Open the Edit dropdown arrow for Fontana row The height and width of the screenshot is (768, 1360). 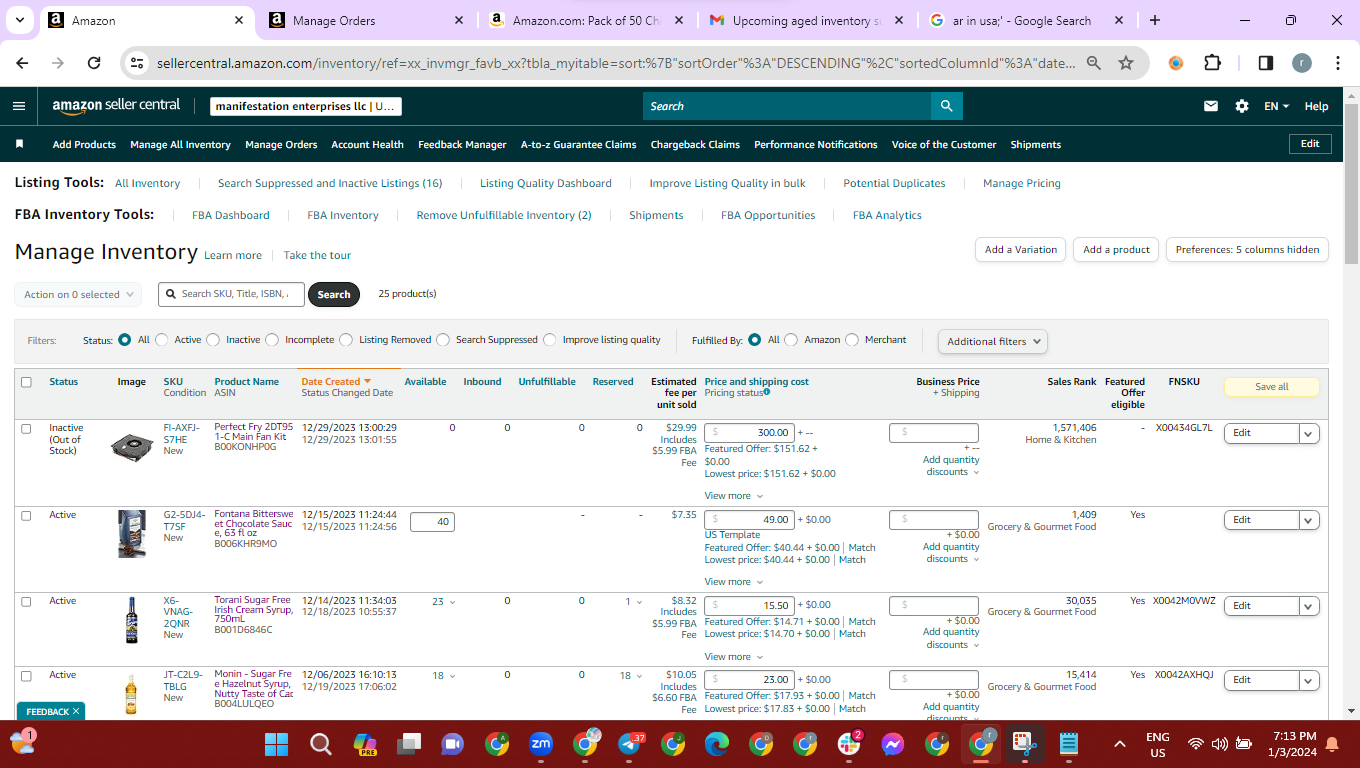click(x=1310, y=520)
